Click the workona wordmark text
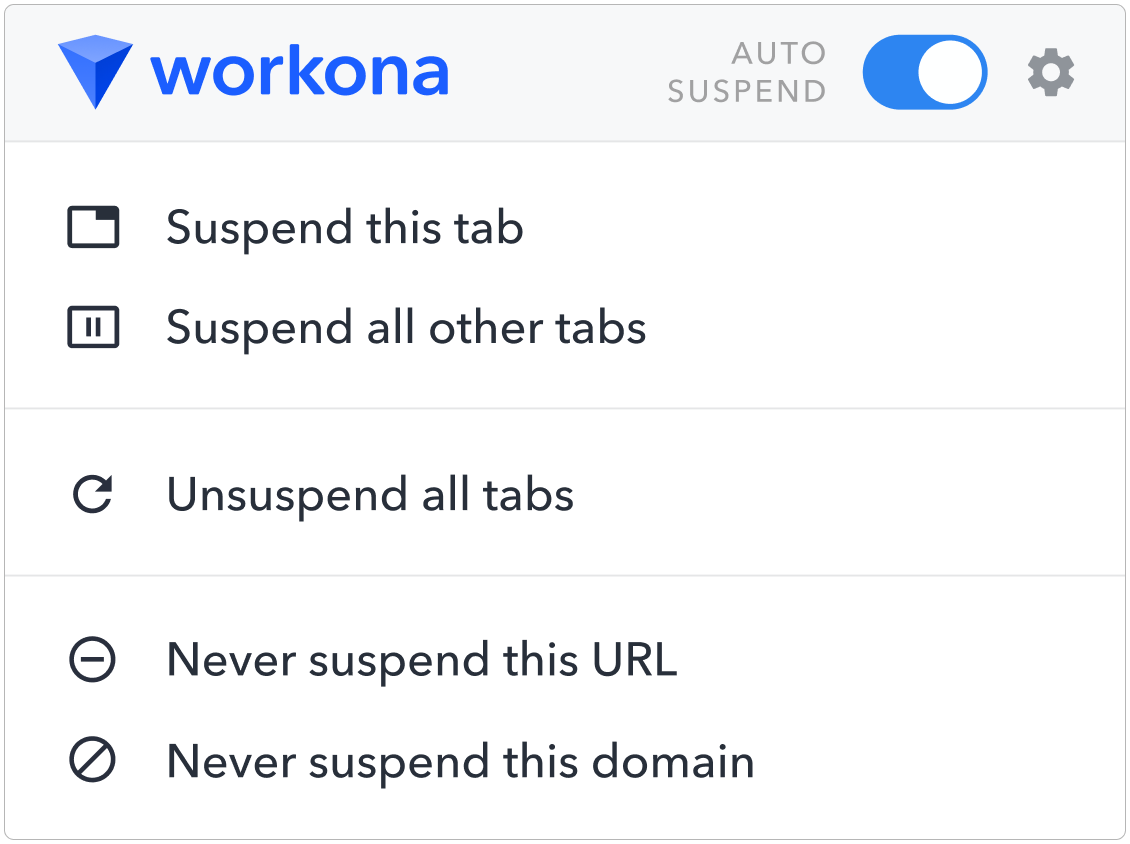The image size is (1130, 844). (300, 70)
